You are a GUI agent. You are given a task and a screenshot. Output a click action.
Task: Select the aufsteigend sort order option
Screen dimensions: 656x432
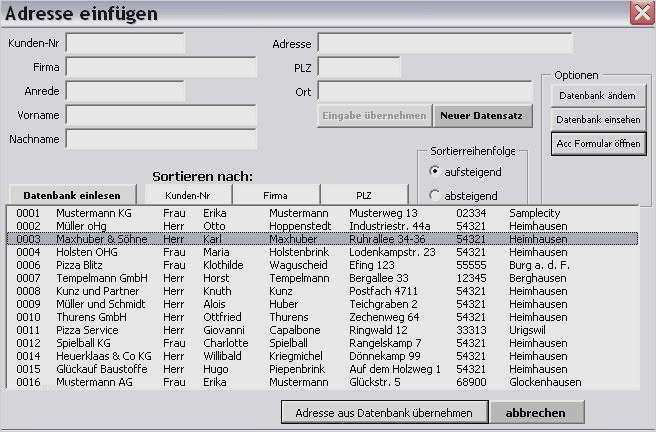tap(434, 171)
